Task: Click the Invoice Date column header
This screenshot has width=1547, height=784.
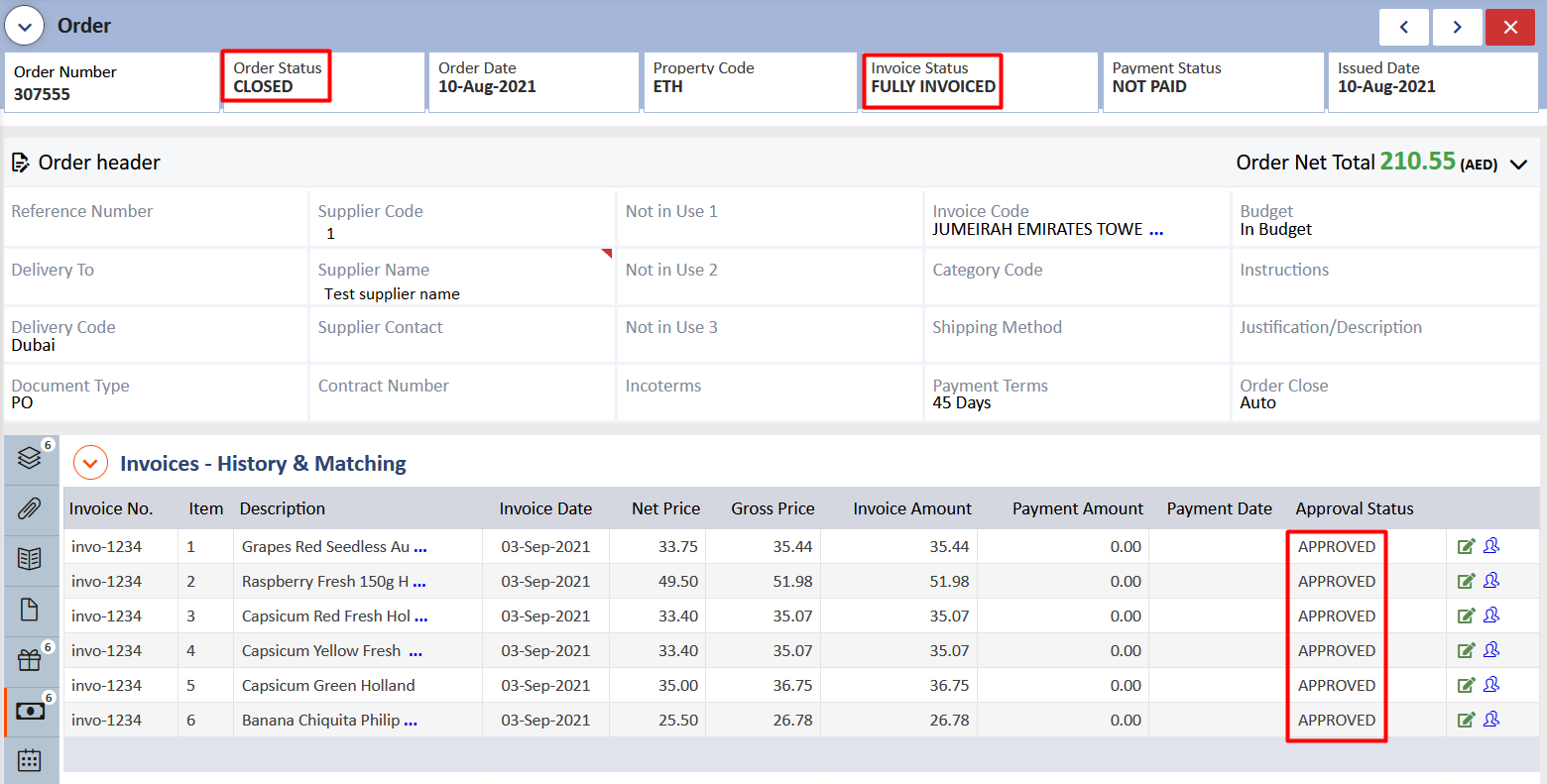Action: 545,508
